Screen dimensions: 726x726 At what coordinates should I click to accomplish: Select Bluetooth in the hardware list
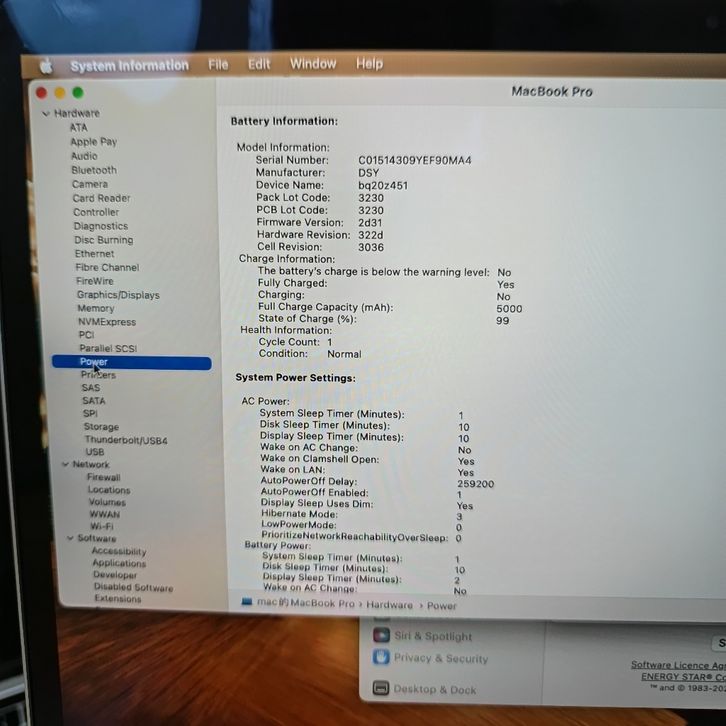coord(94,170)
